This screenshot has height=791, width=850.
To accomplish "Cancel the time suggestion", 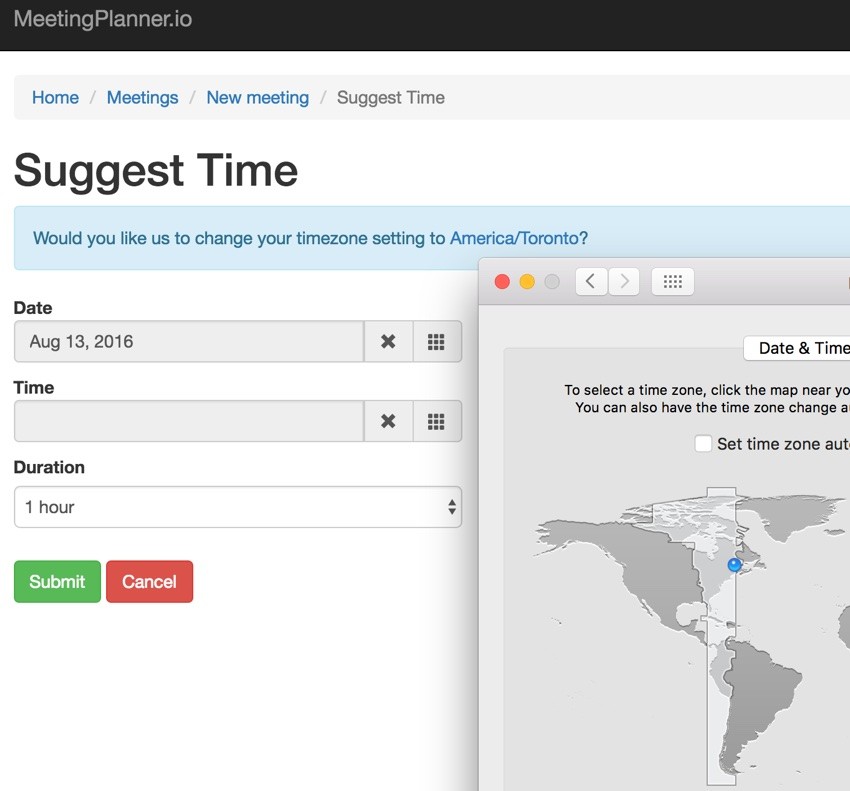I will point(150,581).
